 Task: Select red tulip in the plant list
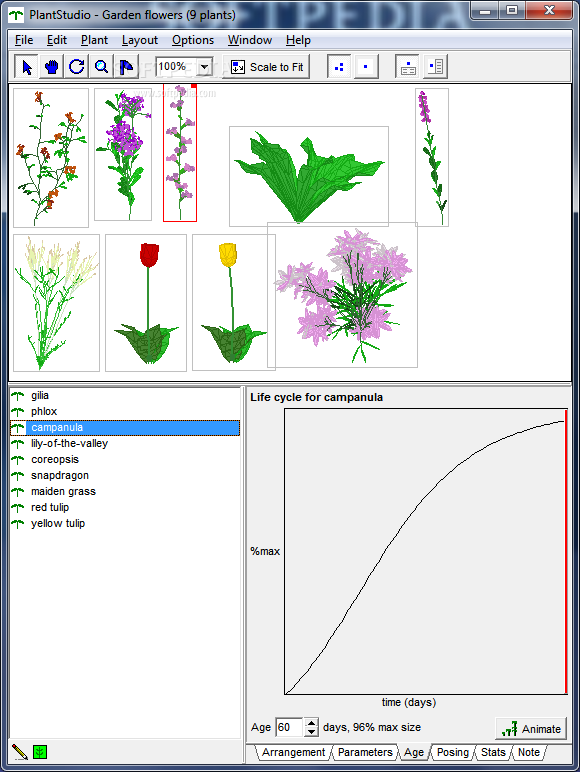click(50, 507)
